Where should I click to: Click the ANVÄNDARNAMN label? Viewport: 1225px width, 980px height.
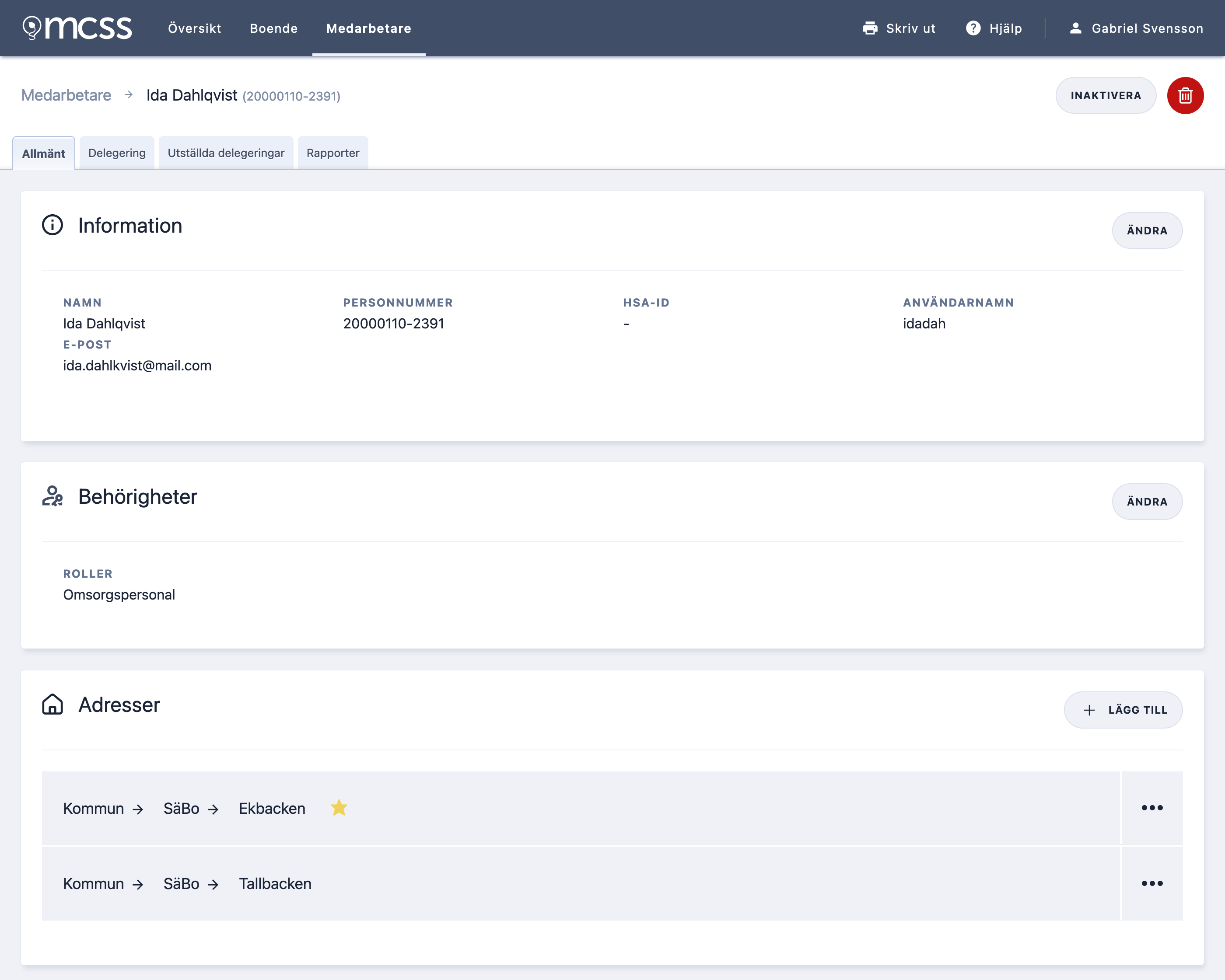click(958, 303)
